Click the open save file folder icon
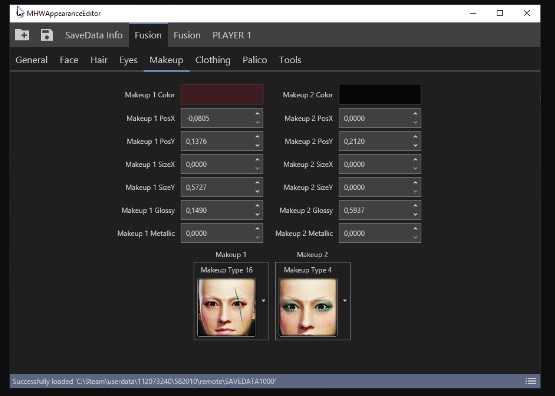Image resolution: width=555 pixels, height=396 pixels. [22, 35]
